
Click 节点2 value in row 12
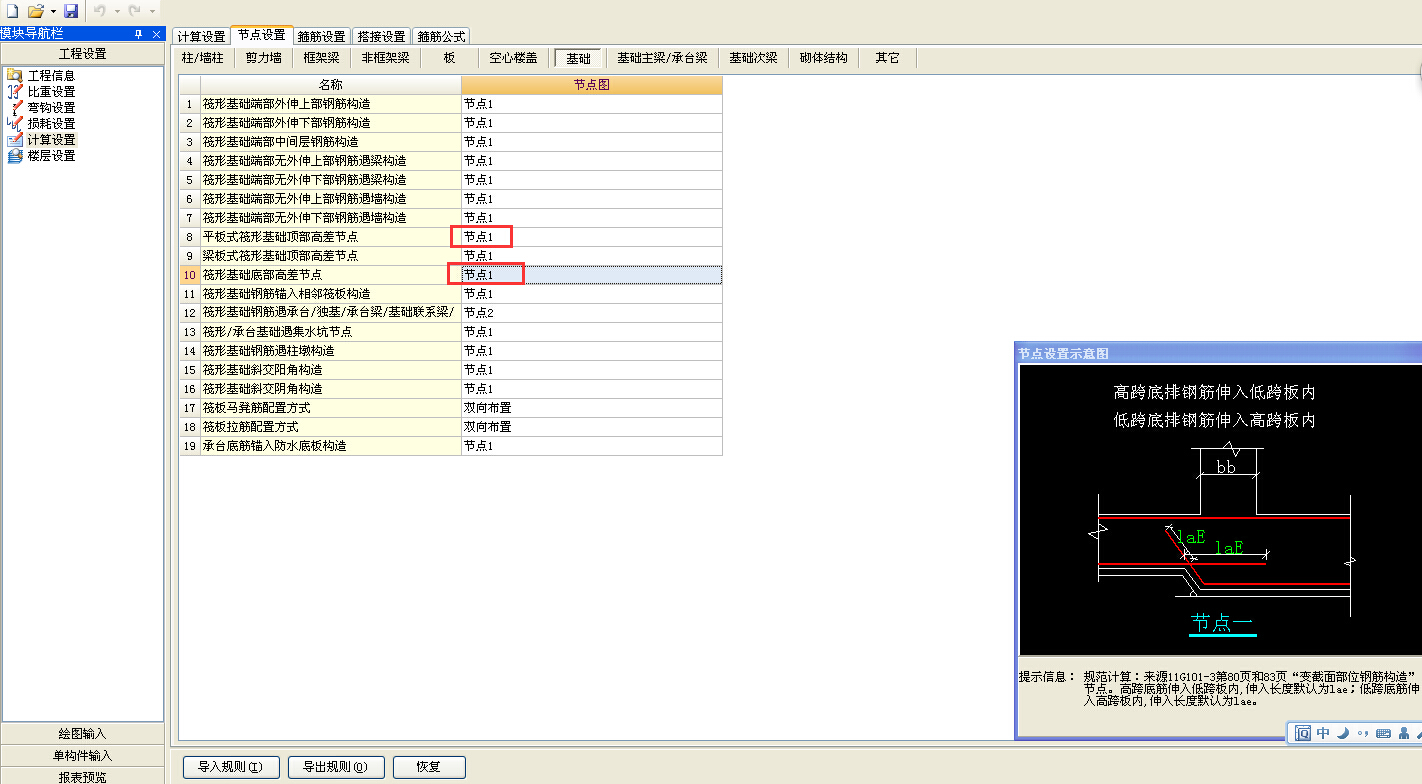point(592,313)
